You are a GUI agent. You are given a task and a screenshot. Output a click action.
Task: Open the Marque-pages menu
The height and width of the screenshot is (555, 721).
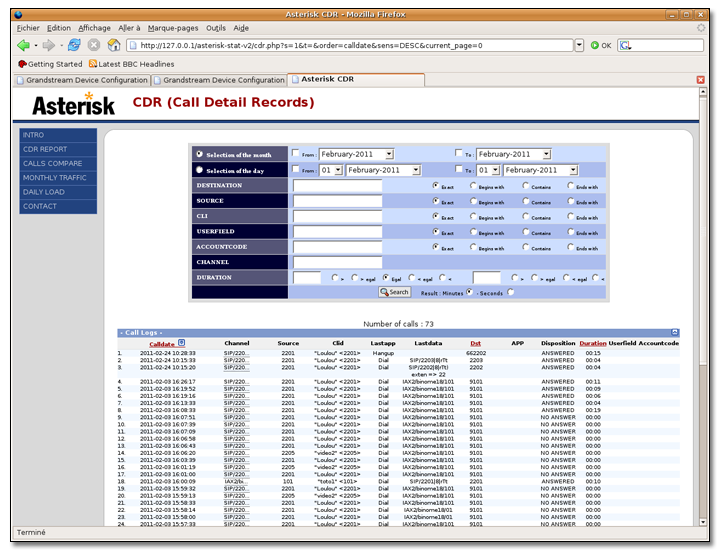pyautogui.click(x=173, y=28)
